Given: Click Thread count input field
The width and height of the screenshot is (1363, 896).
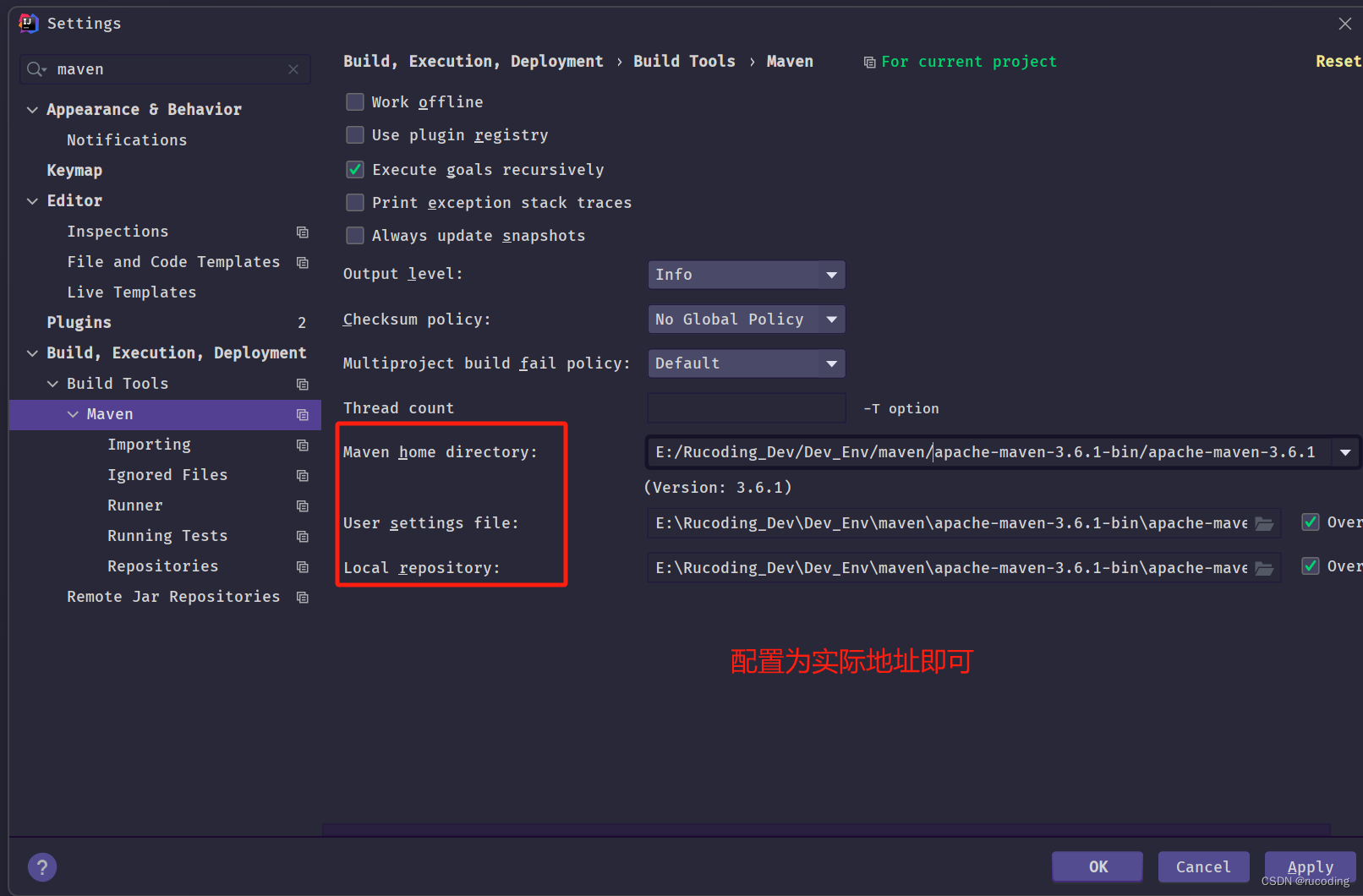Looking at the screenshot, I should click(747, 408).
